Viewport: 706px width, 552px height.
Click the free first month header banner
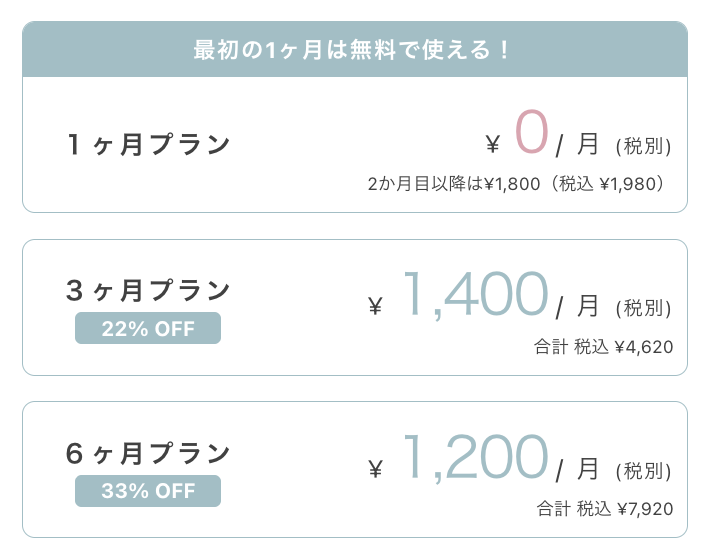[354, 50]
